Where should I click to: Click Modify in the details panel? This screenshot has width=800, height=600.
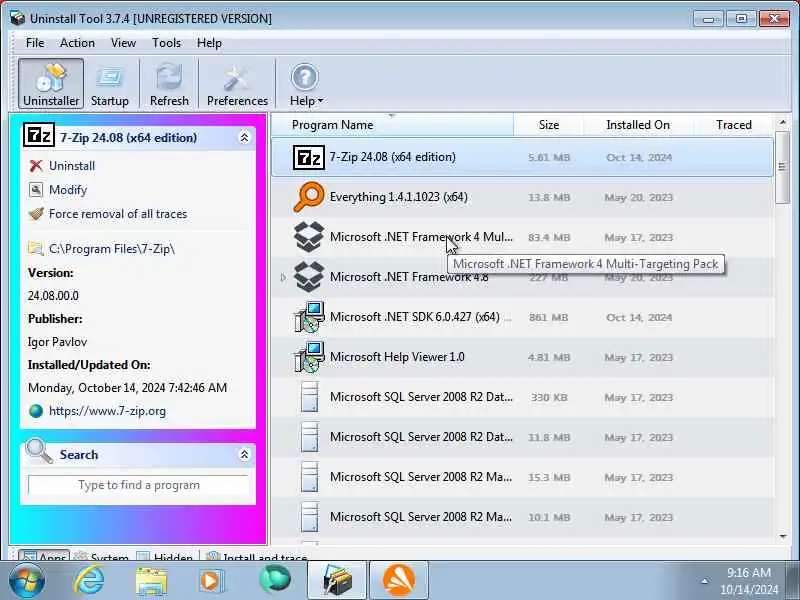click(x=68, y=190)
